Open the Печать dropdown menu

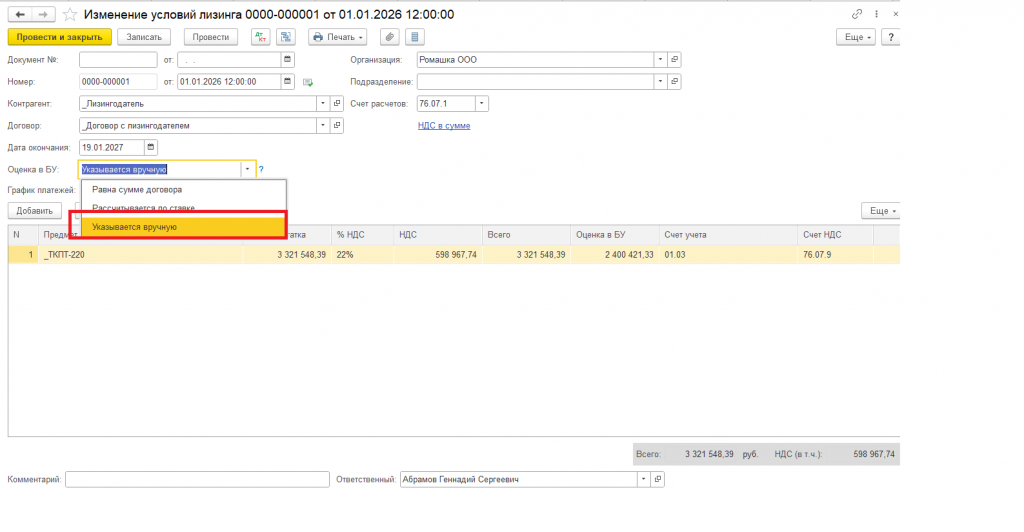pos(338,37)
